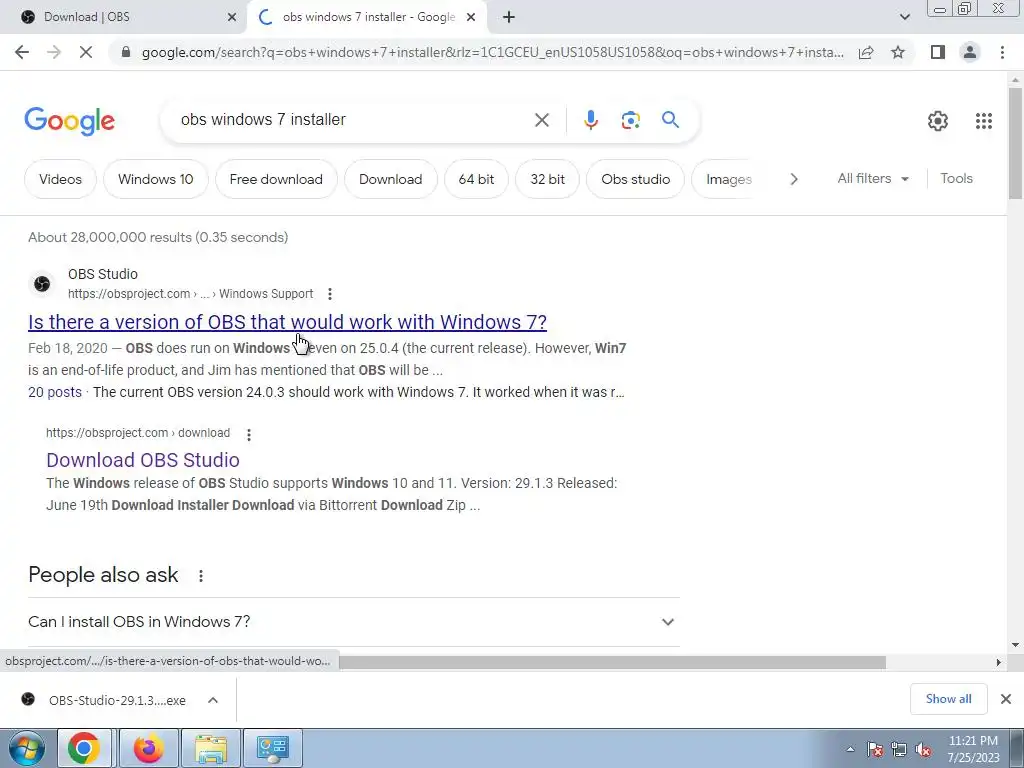The image size is (1024, 768).
Task: Click the muted volume tray icon
Action: click(x=923, y=750)
